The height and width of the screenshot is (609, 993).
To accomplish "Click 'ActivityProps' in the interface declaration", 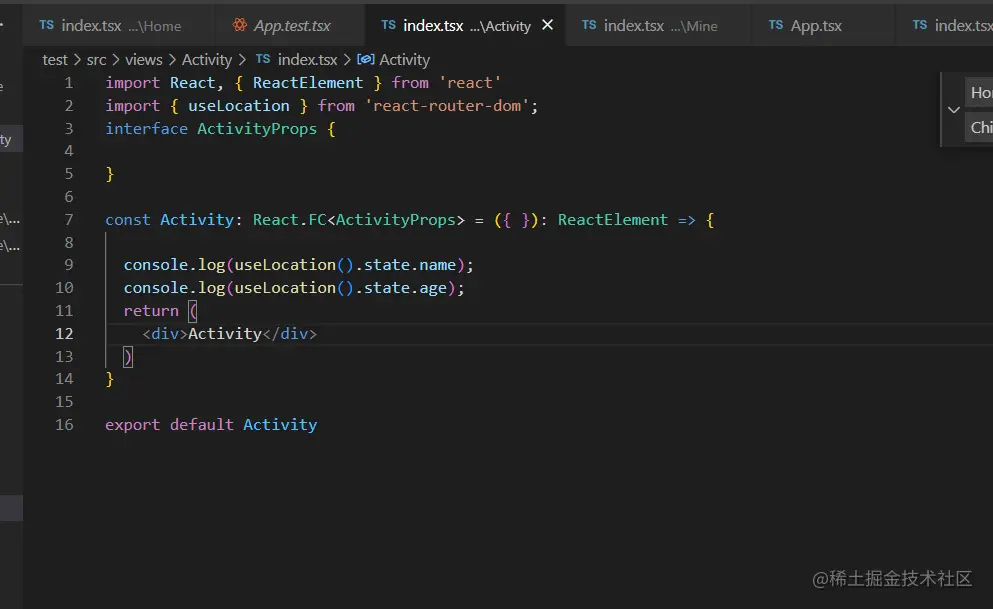I will point(257,129).
